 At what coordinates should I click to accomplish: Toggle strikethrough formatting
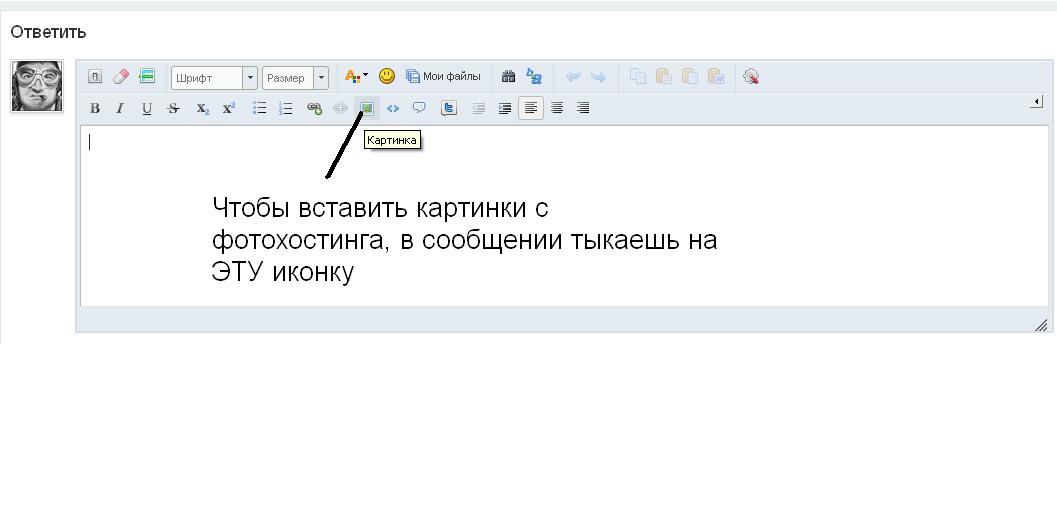[173, 108]
